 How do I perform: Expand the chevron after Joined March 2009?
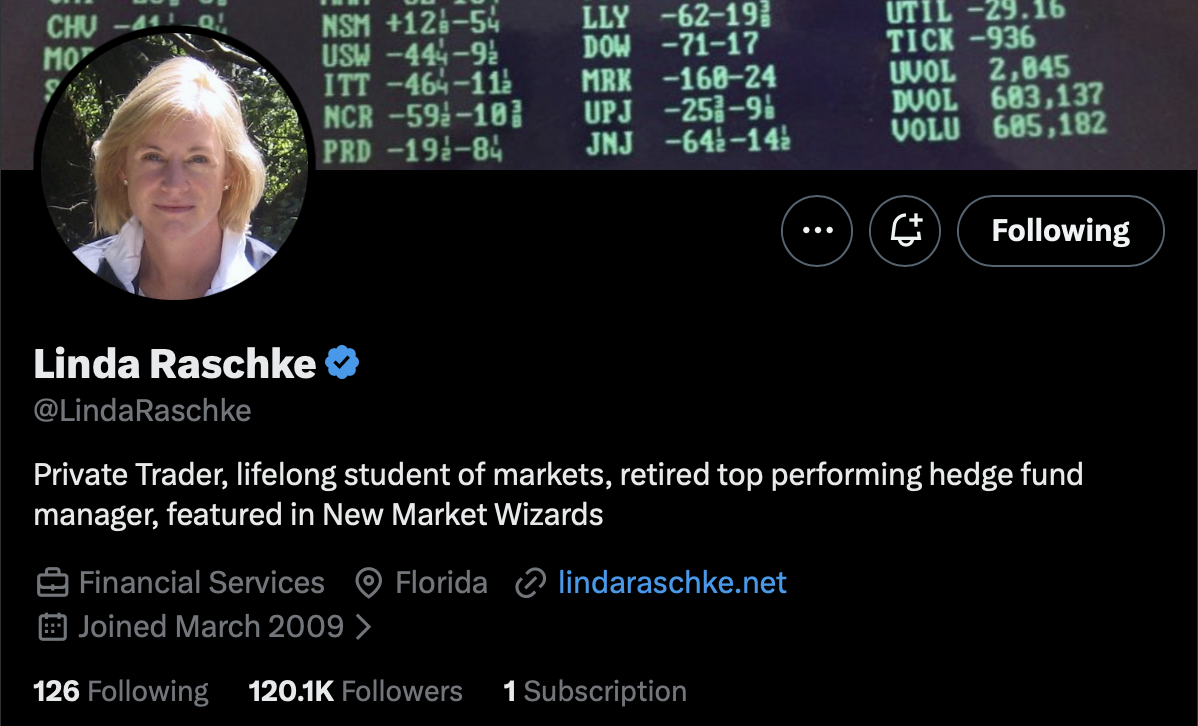click(x=364, y=627)
